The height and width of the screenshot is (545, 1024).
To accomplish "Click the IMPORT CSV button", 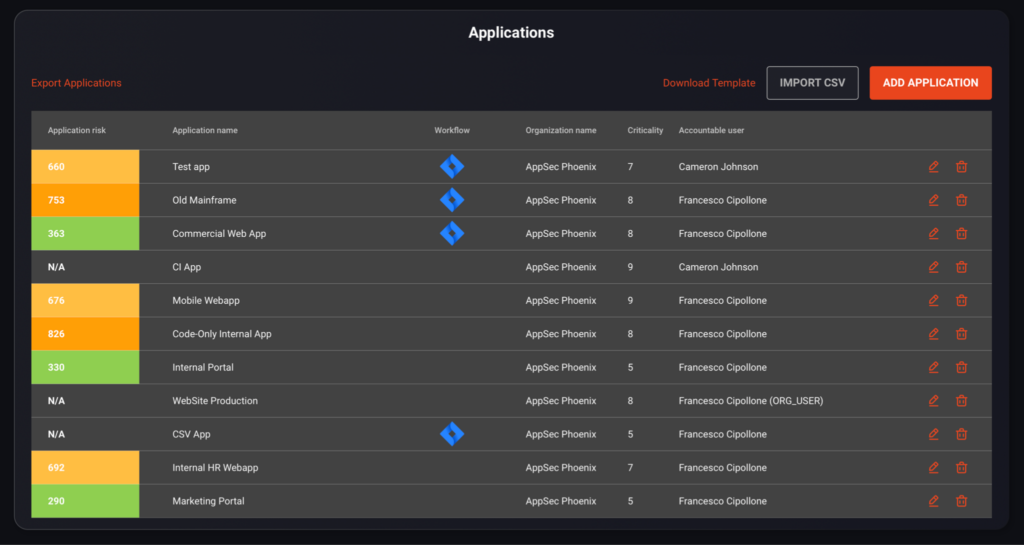I will 812,83.
